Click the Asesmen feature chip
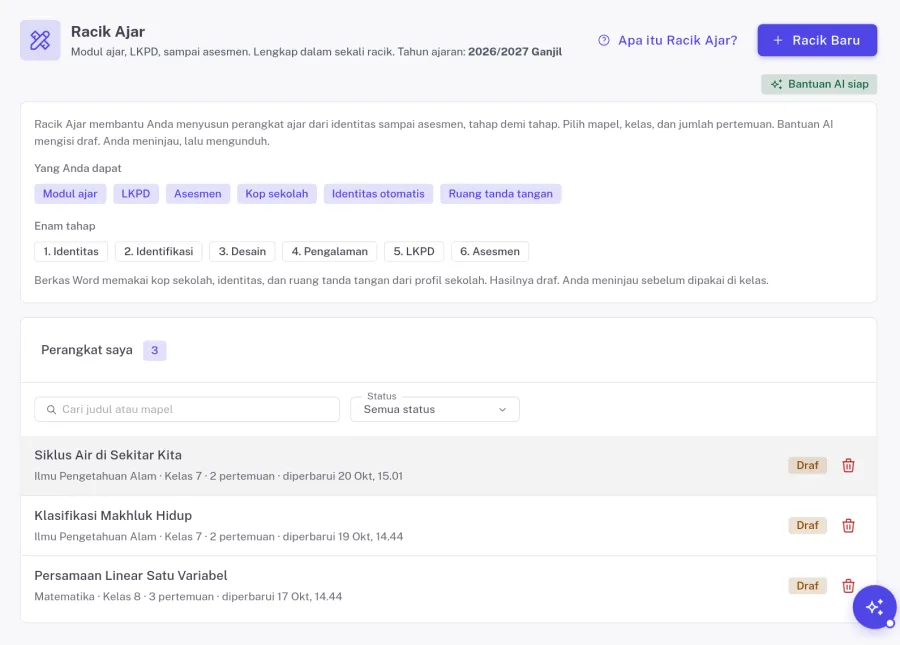900x645 pixels. [197, 194]
